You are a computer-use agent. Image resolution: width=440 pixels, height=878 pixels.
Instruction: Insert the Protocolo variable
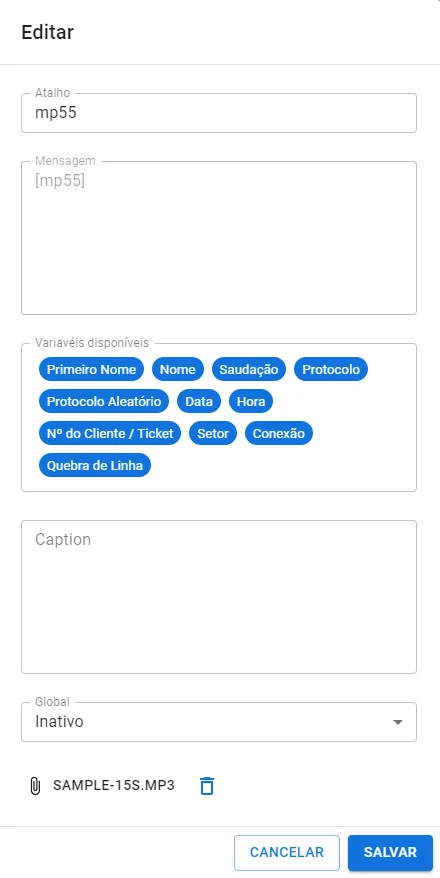[x=331, y=370]
